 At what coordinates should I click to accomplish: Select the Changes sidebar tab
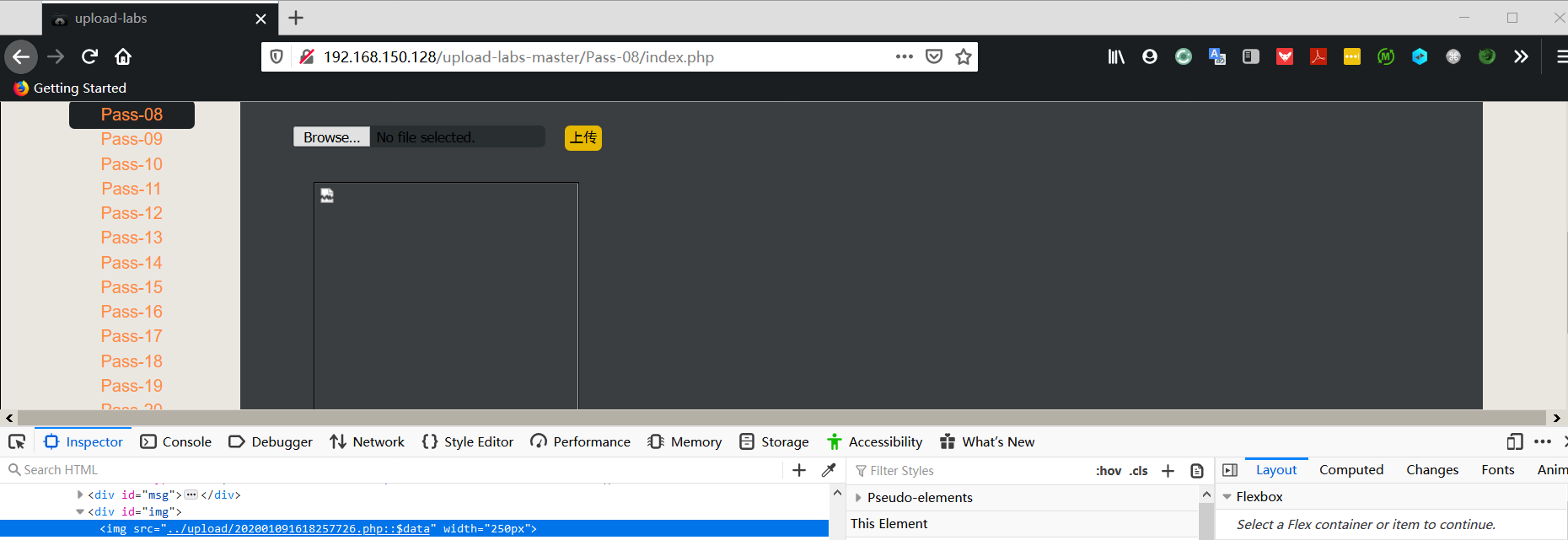pyautogui.click(x=1432, y=470)
